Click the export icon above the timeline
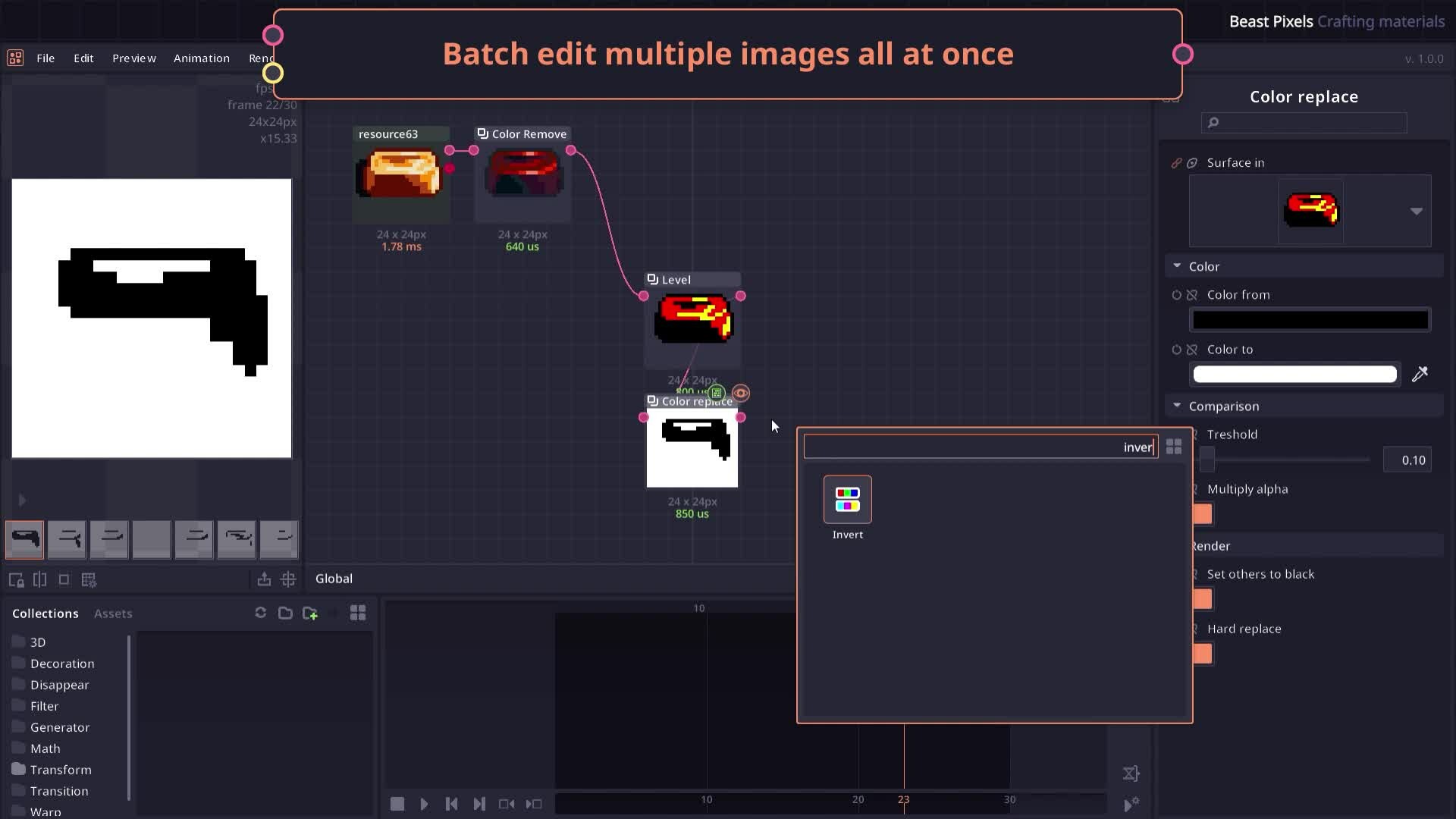1456x819 pixels. point(264,579)
